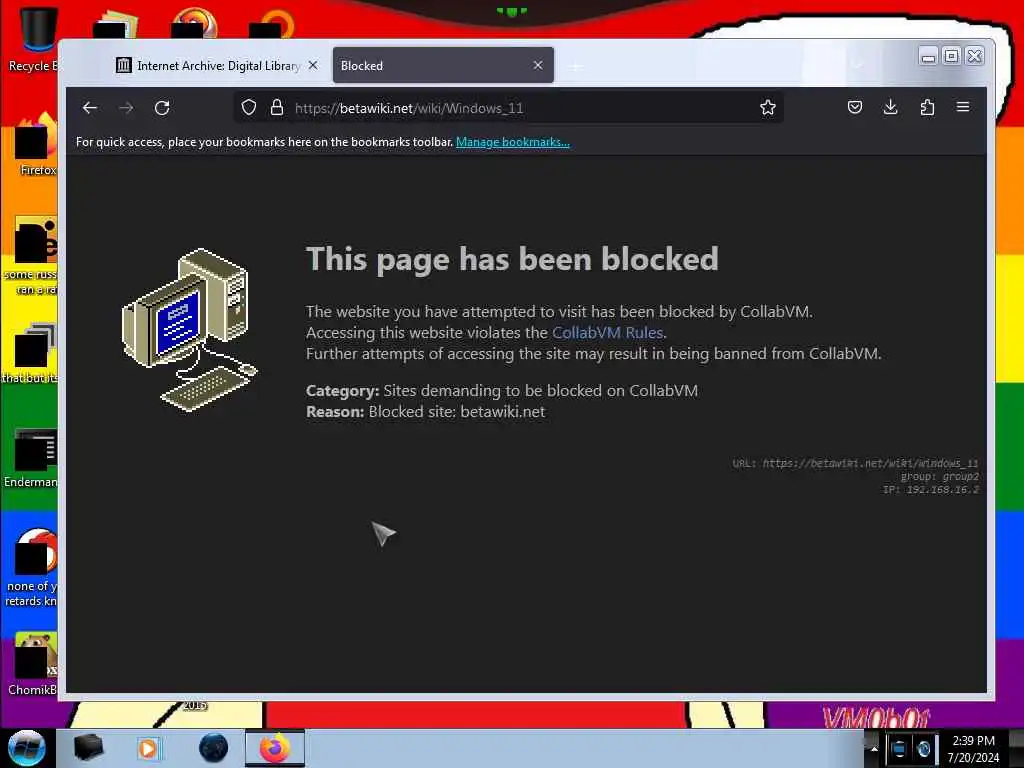Screen dimensions: 1024x768
Task: Open the Downloads panel
Action: pyautogui.click(x=890, y=107)
